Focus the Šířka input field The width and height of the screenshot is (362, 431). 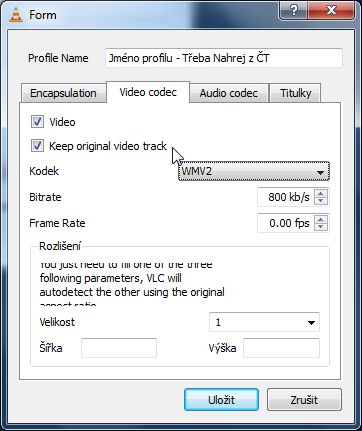[119, 348]
